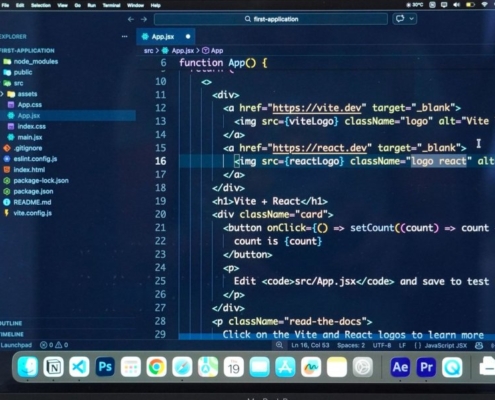The image size is (495, 400).
Task: Open README.md file
Action: click(32, 202)
